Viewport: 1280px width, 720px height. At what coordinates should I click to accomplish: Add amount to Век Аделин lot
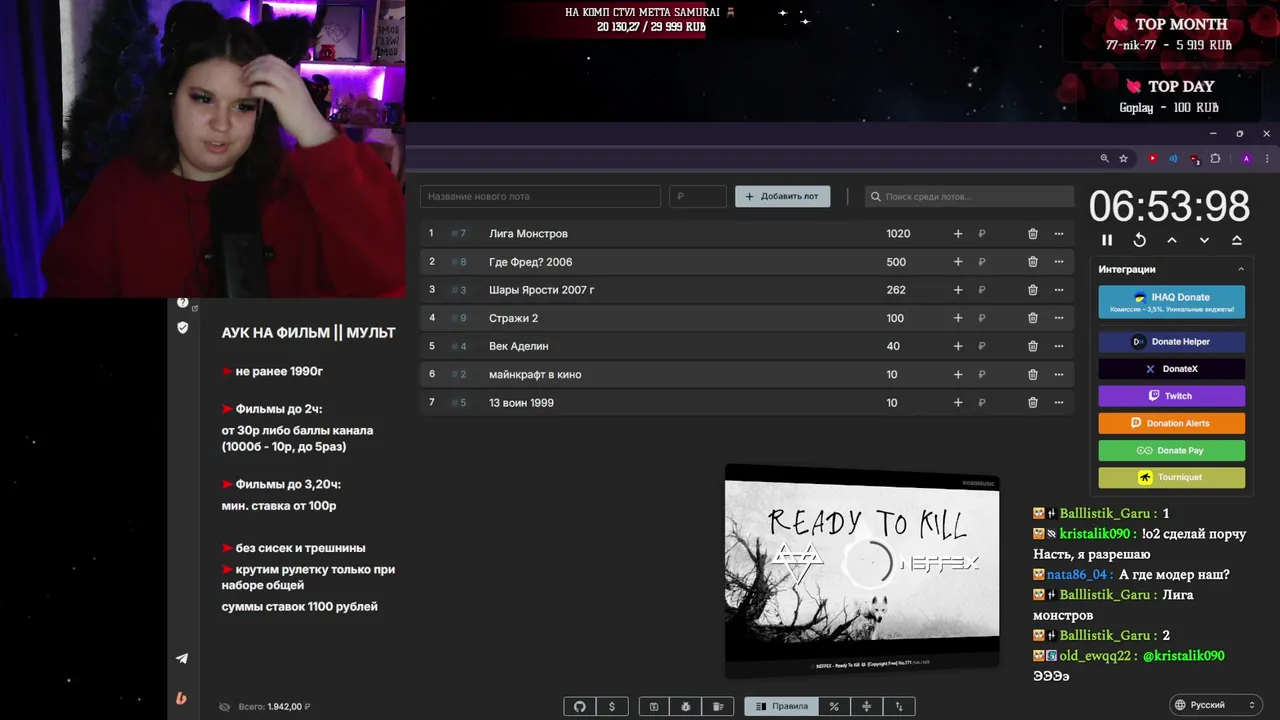[958, 346]
